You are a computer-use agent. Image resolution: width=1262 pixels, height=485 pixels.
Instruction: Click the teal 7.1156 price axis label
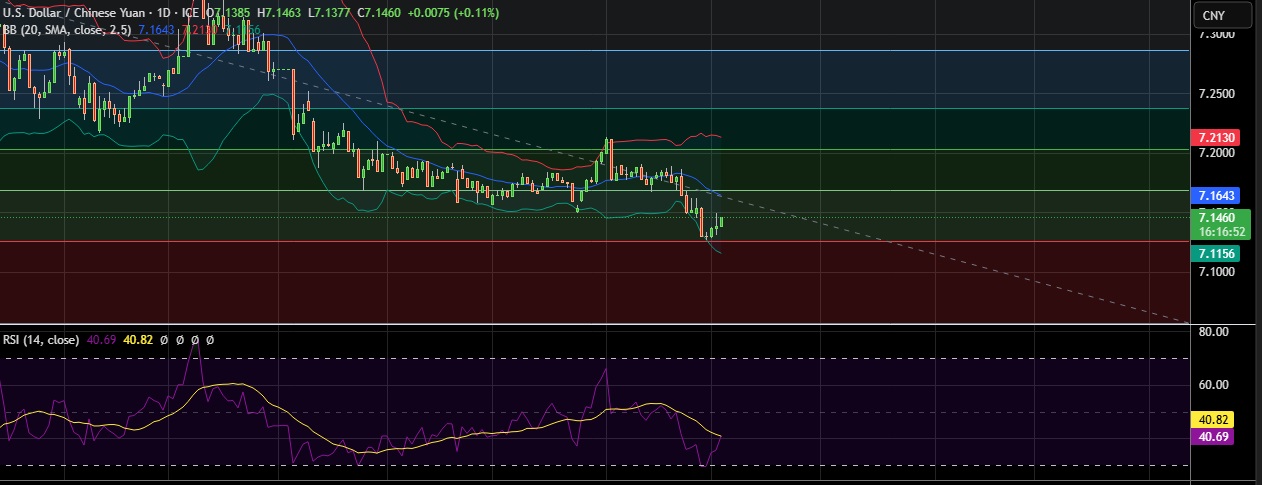coord(1214,254)
